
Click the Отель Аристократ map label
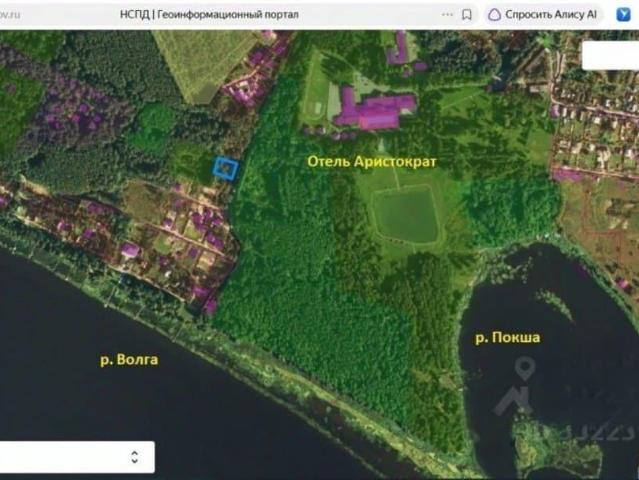click(x=372, y=161)
